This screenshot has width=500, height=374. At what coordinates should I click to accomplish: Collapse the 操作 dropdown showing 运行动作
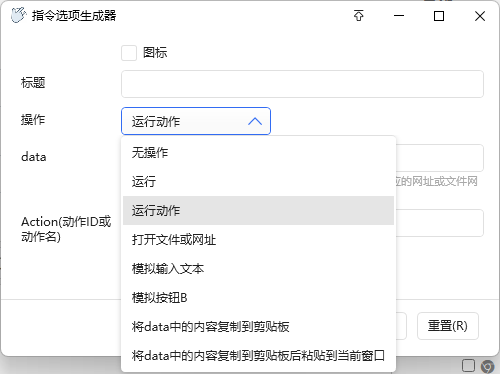pyautogui.click(x=196, y=121)
